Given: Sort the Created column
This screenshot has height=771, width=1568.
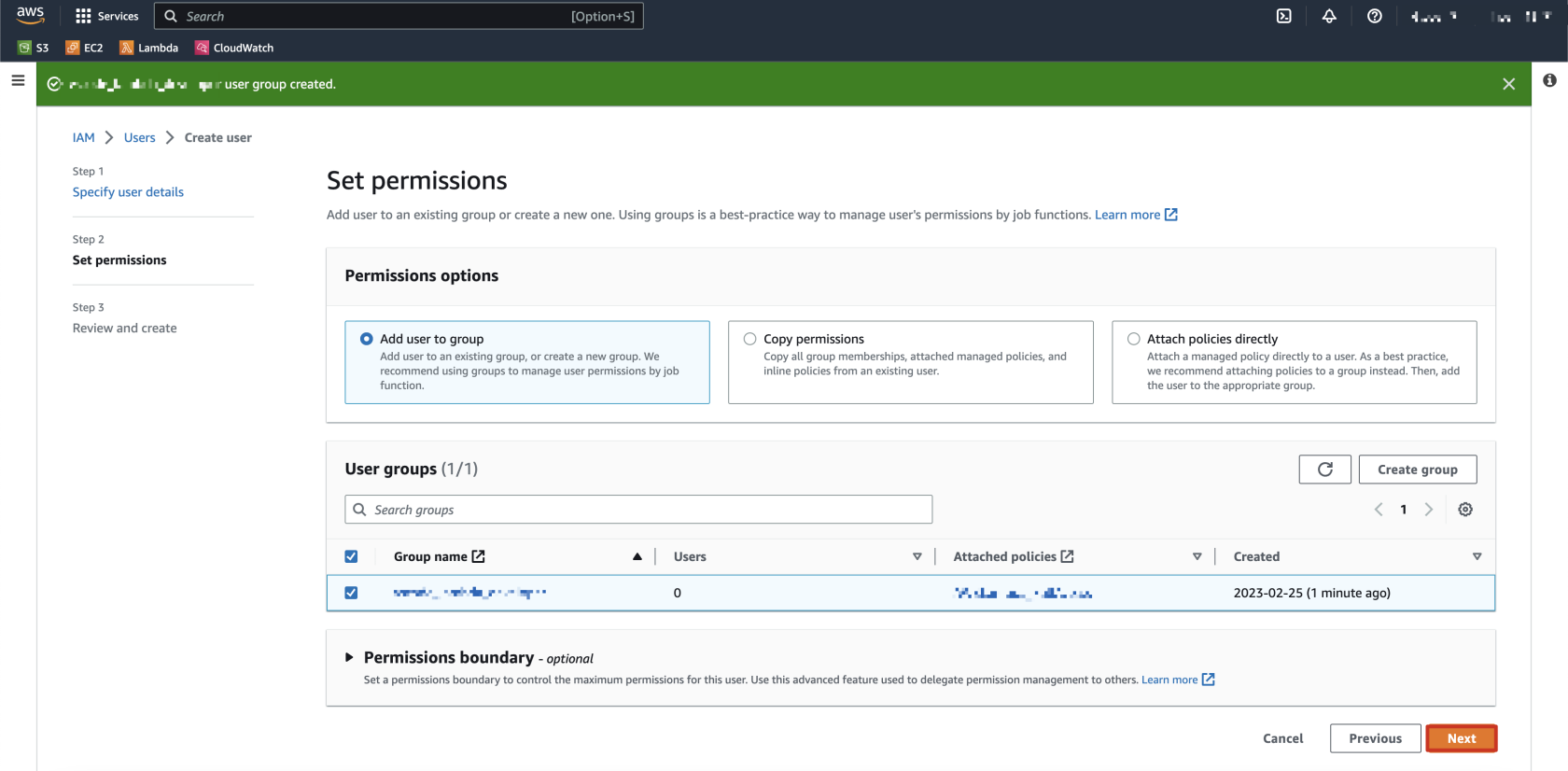Looking at the screenshot, I should (1477, 556).
